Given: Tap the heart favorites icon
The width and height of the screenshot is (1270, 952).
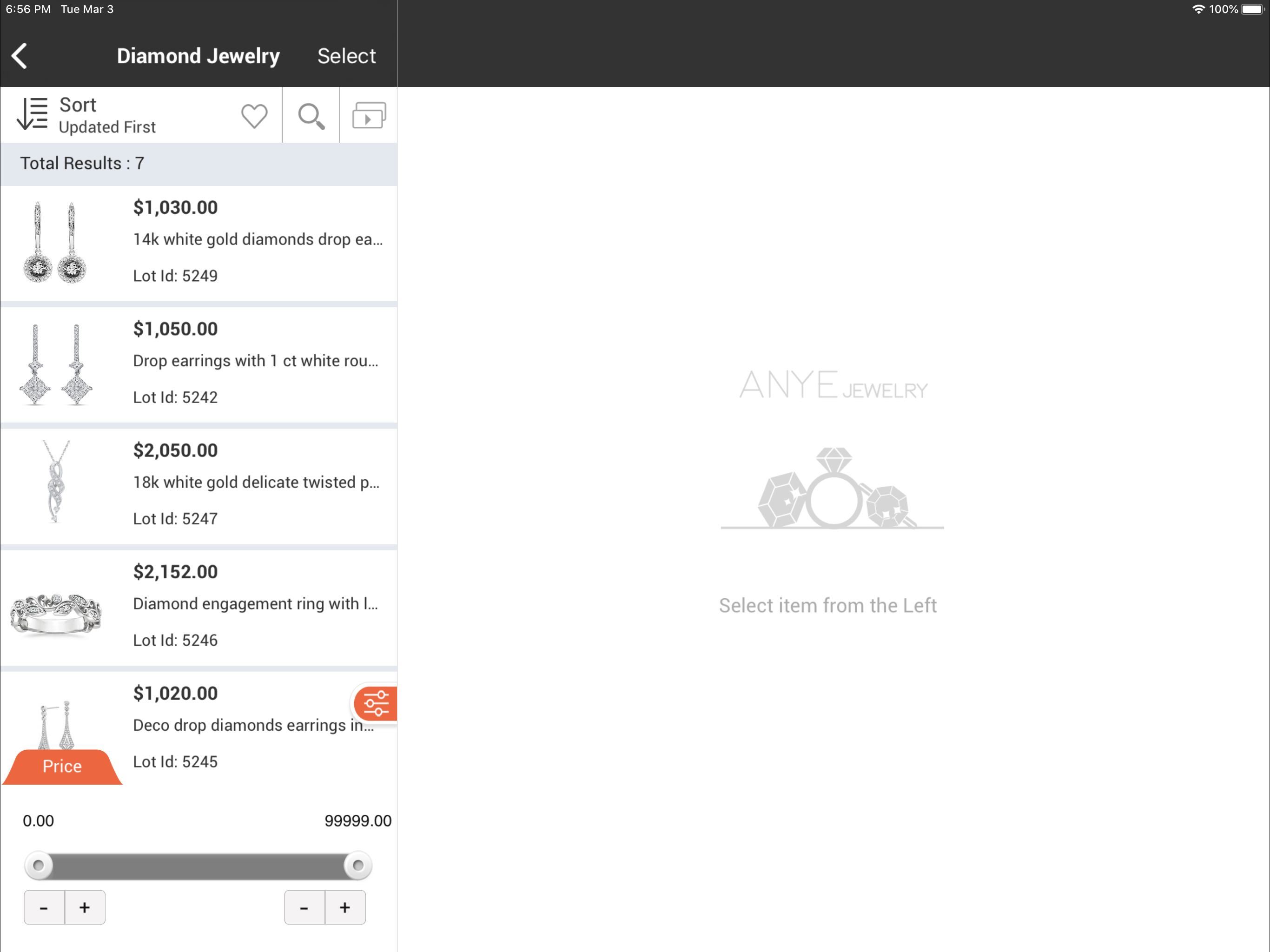Looking at the screenshot, I should click(254, 116).
